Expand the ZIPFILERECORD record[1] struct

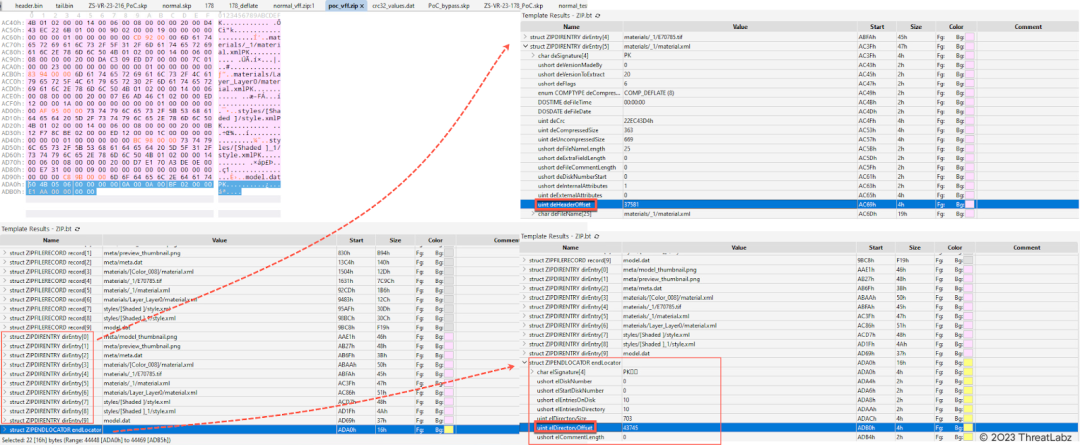[x=4, y=254]
